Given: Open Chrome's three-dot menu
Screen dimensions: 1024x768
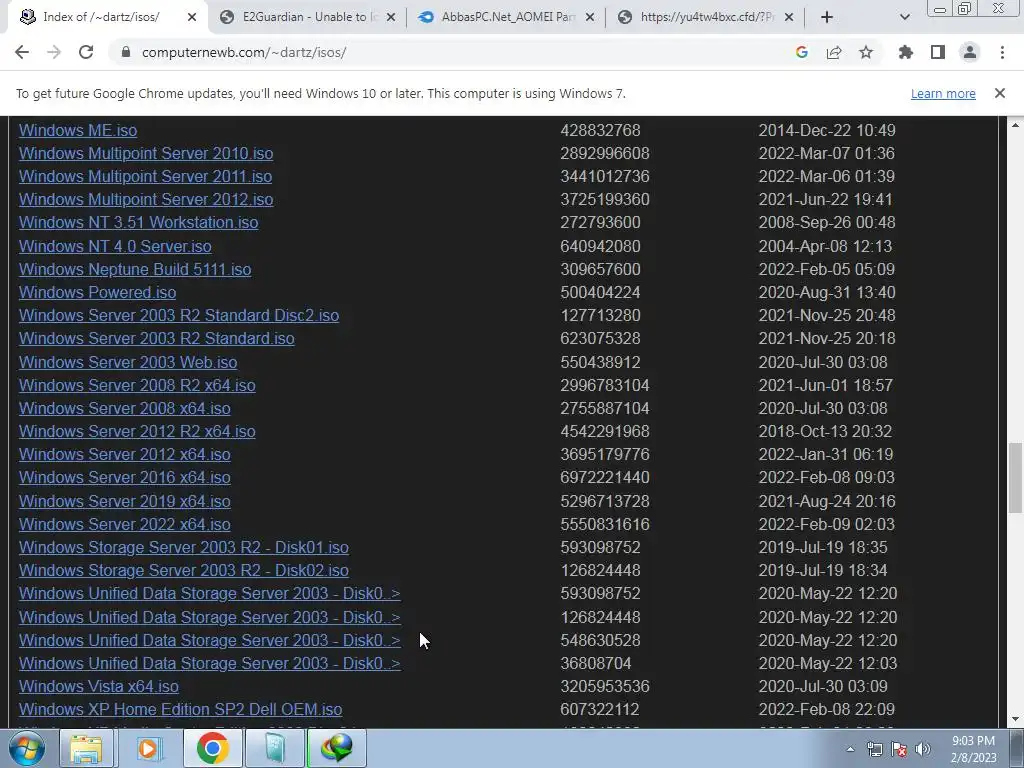Looking at the screenshot, I should click(x=1002, y=52).
